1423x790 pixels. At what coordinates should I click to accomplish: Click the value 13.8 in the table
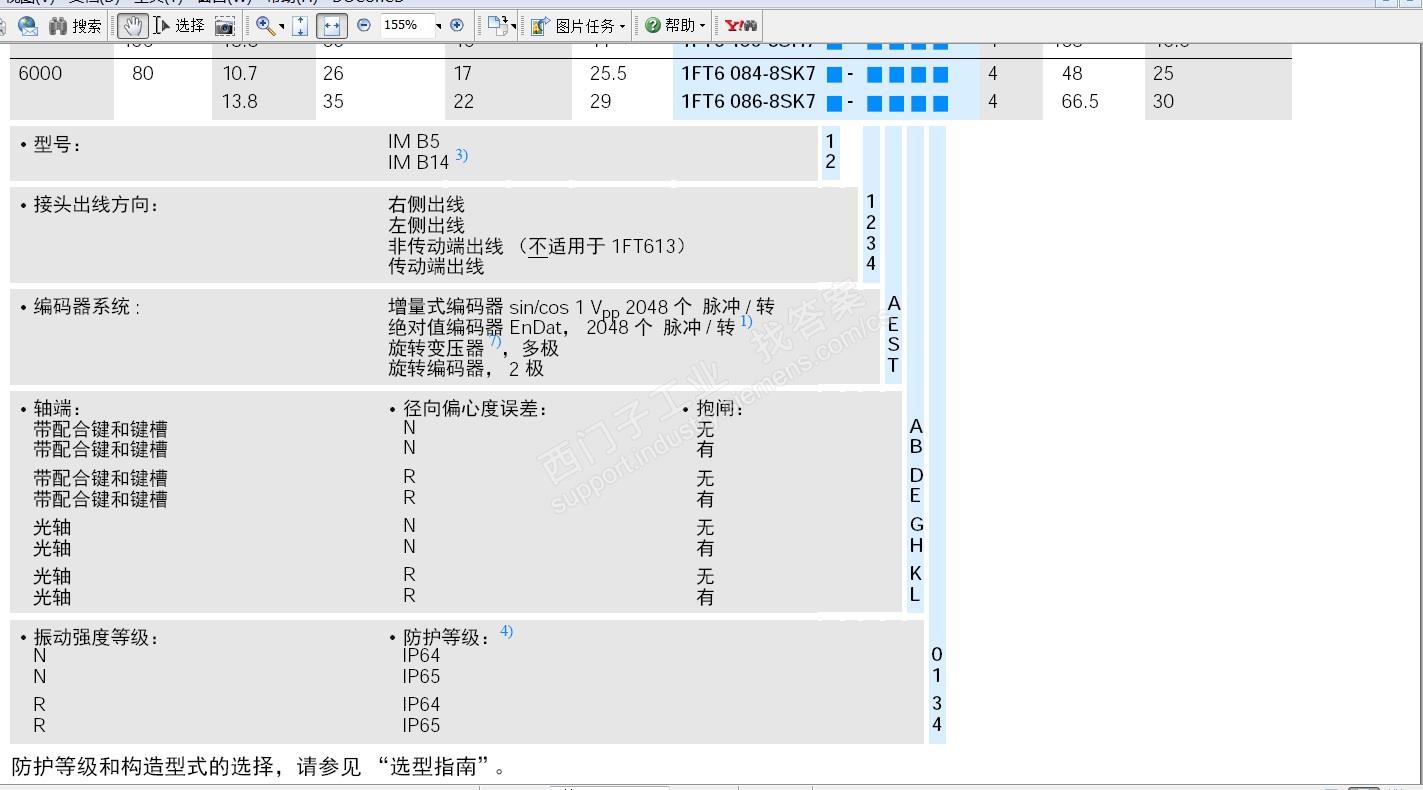pos(240,101)
